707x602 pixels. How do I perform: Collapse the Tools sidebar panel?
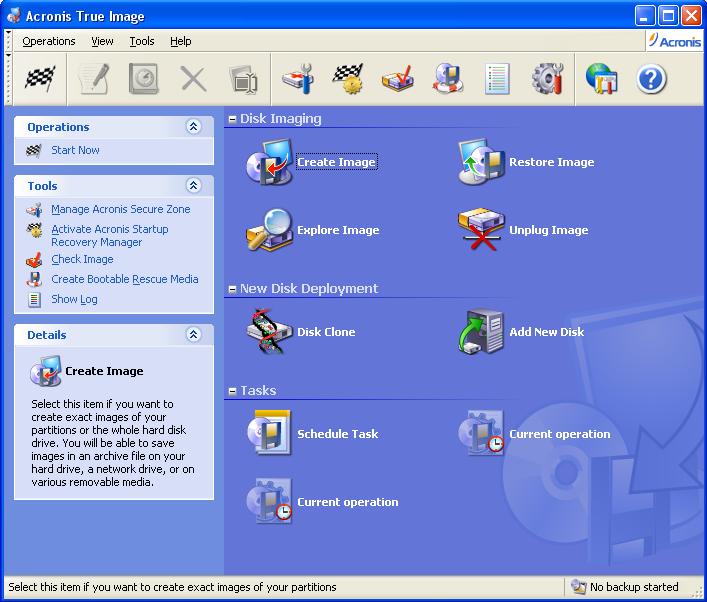click(193, 185)
